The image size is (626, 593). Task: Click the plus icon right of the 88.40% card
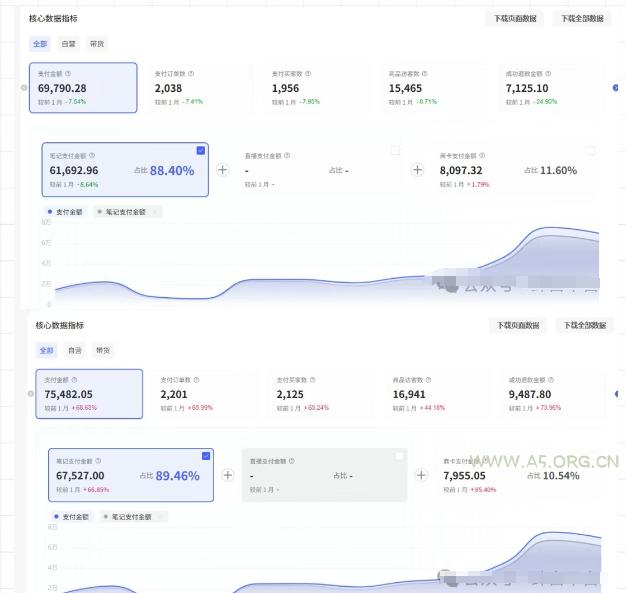(222, 170)
